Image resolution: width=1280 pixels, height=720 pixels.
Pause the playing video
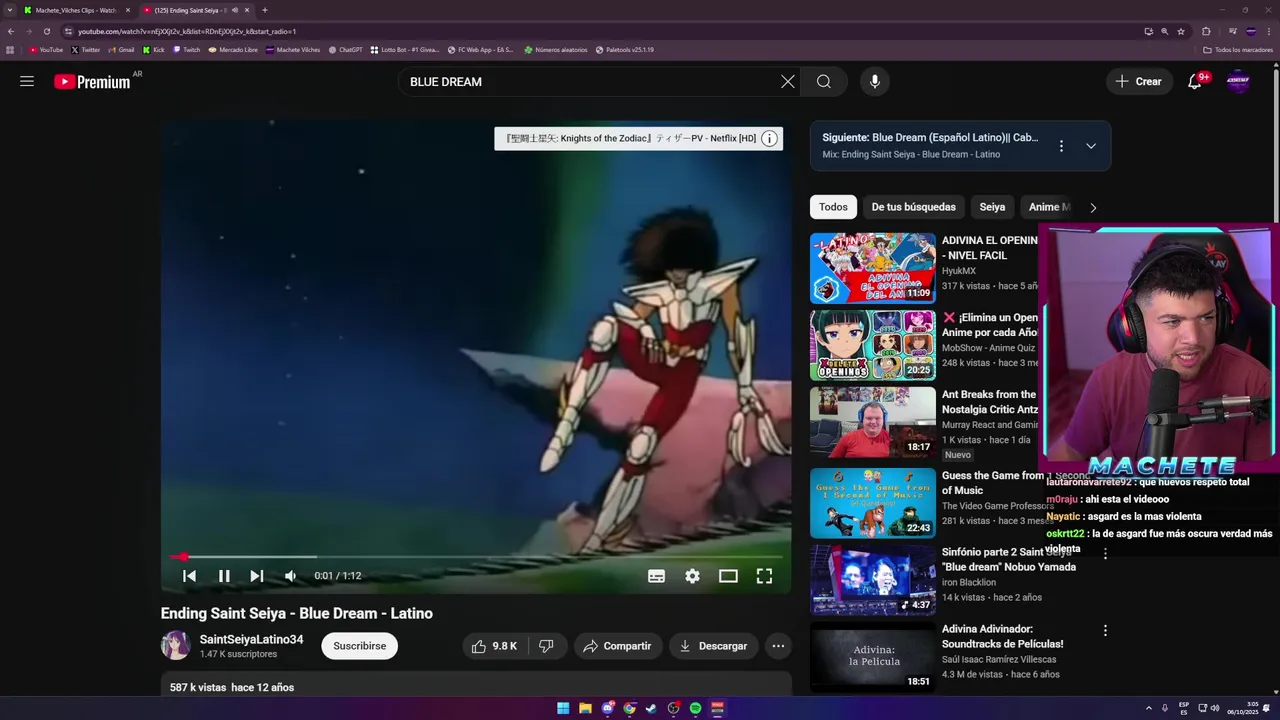tap(224, 576)
